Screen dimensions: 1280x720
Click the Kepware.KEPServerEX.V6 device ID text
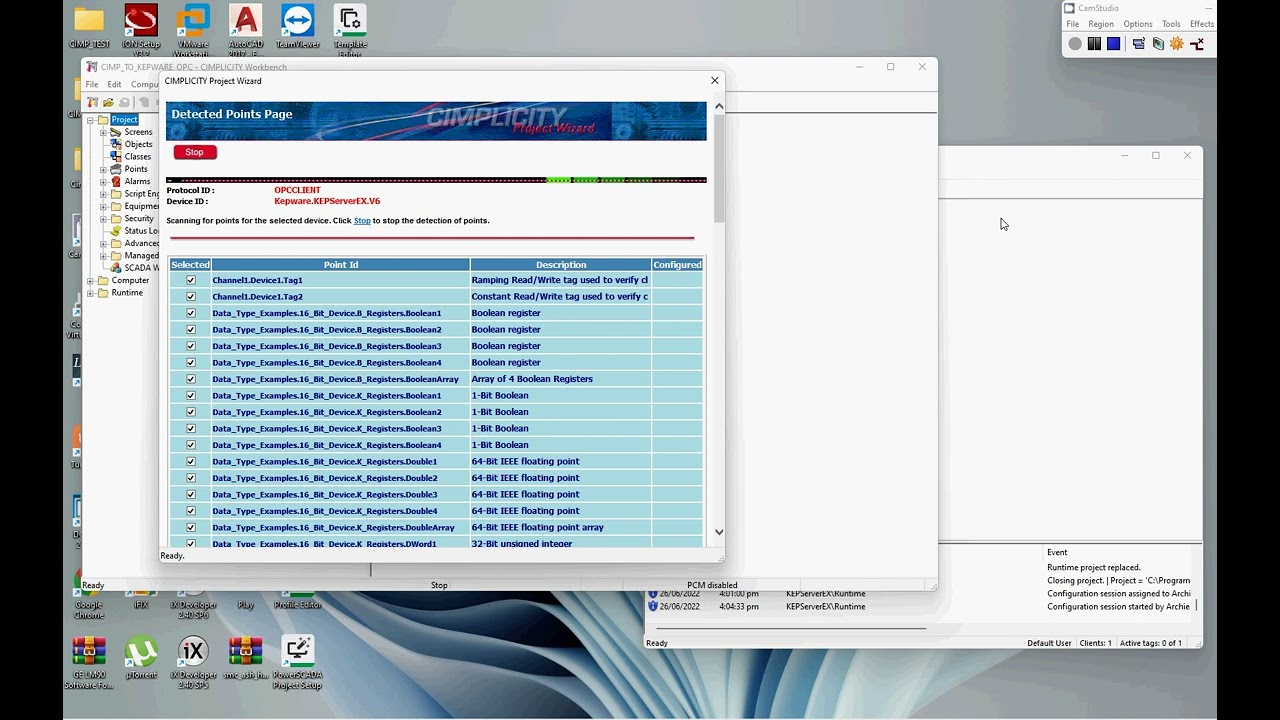click(327, 202)
